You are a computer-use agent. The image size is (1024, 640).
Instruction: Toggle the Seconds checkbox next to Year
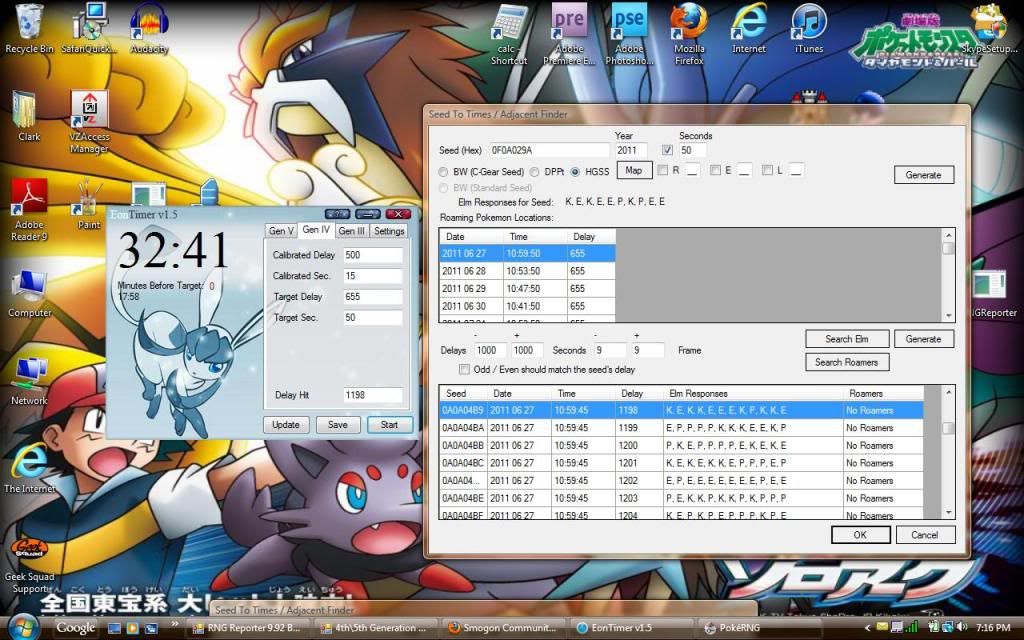click(x=668, y=151)
